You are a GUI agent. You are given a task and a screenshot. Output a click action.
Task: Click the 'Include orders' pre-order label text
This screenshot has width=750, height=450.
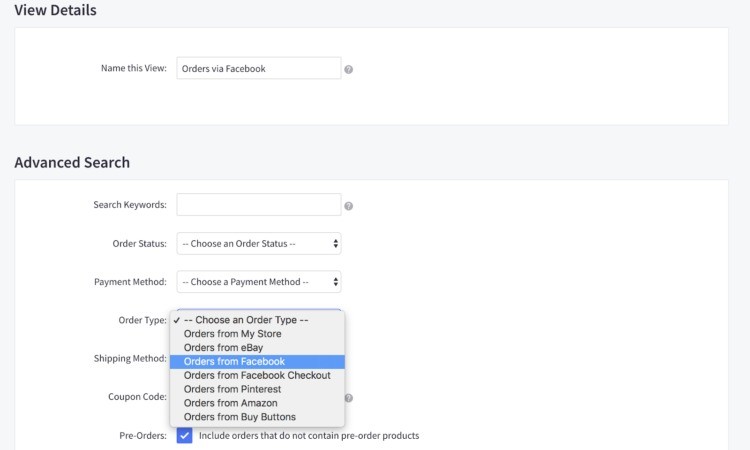coord(308,435)
